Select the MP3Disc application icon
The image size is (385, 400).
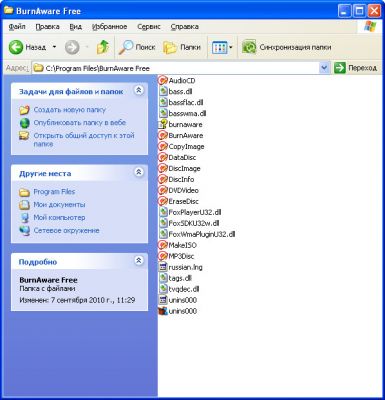163,256
